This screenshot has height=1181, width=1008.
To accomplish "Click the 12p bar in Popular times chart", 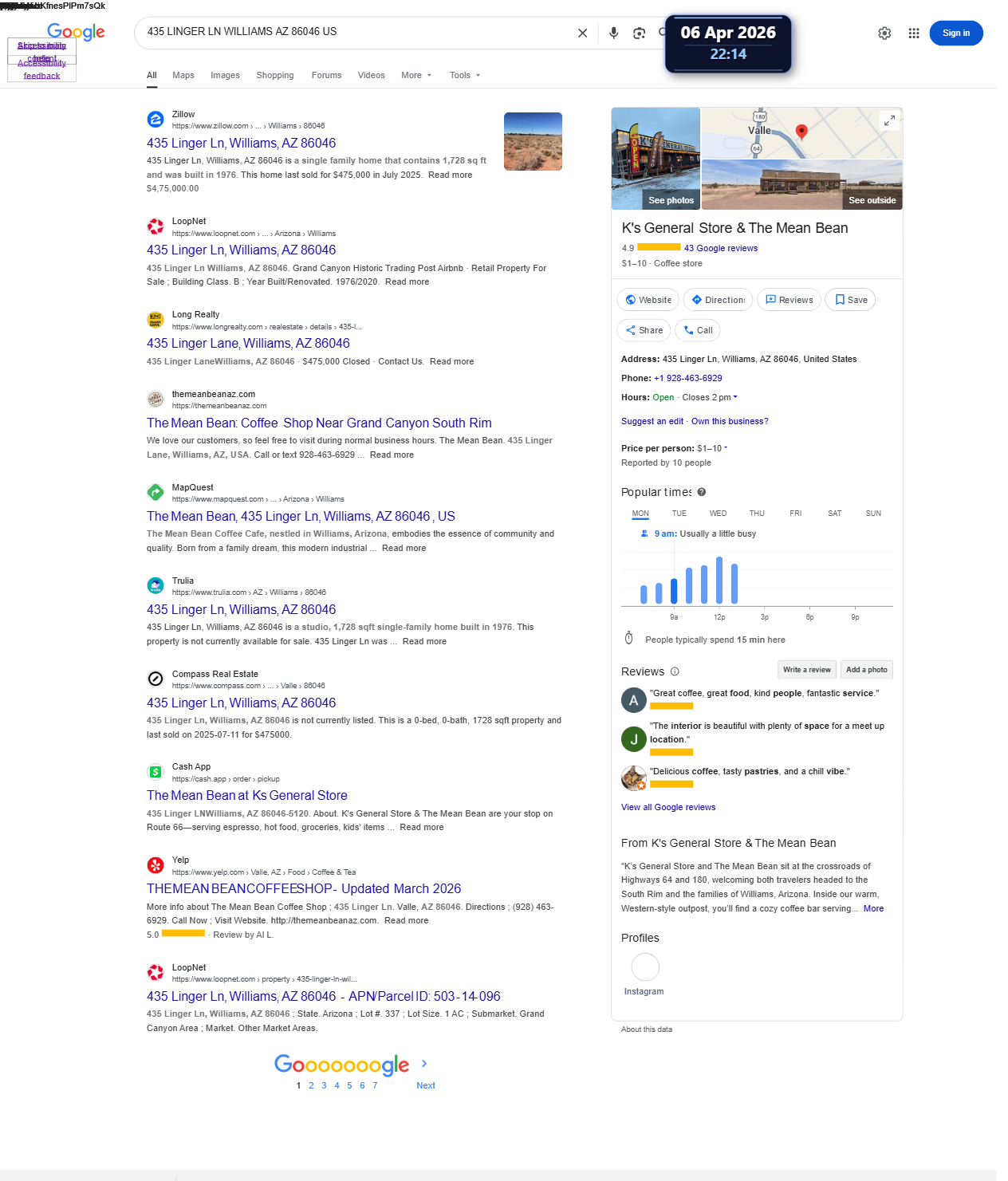I will click(719, 580).
